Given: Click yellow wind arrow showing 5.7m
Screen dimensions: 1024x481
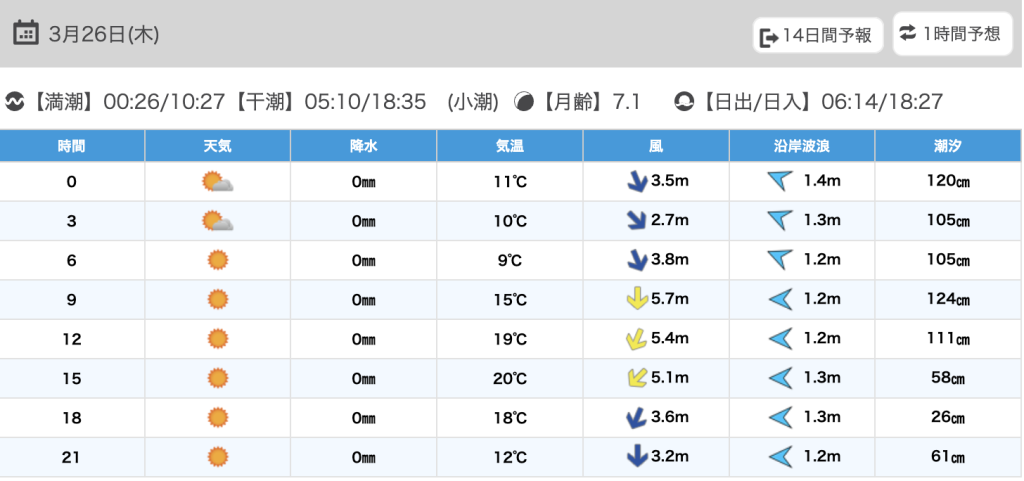Looking at the screenshot, I should pyautogui.click(x=635, y=299).
